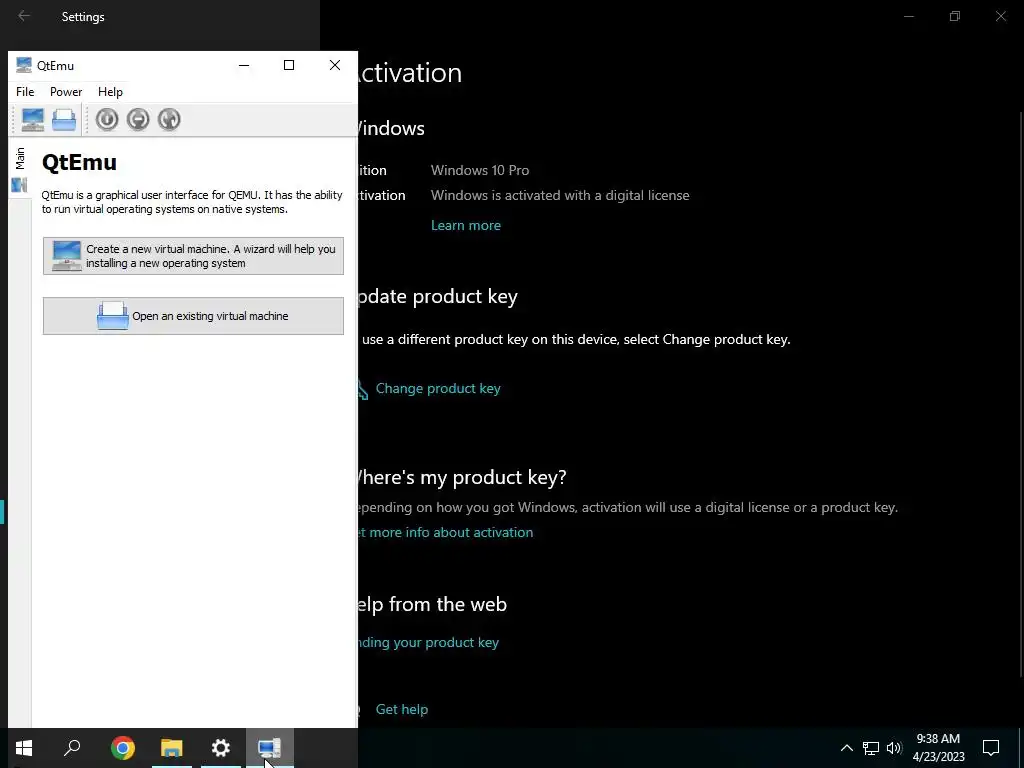Go back using the Settings back arrow

(x=24, y=16)
